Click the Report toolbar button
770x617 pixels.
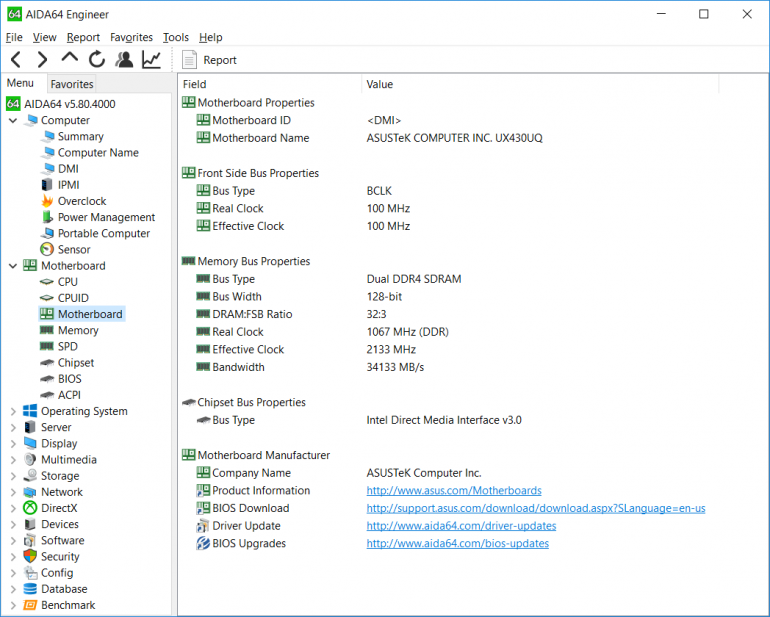coord(209,60)
